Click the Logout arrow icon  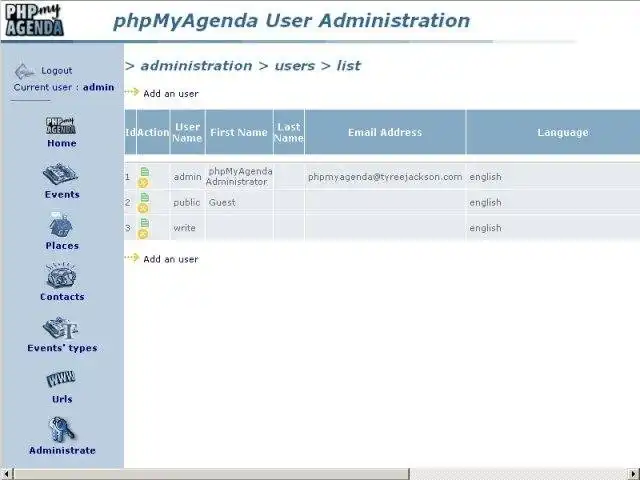pyautogui.click(x=24, y=71)
